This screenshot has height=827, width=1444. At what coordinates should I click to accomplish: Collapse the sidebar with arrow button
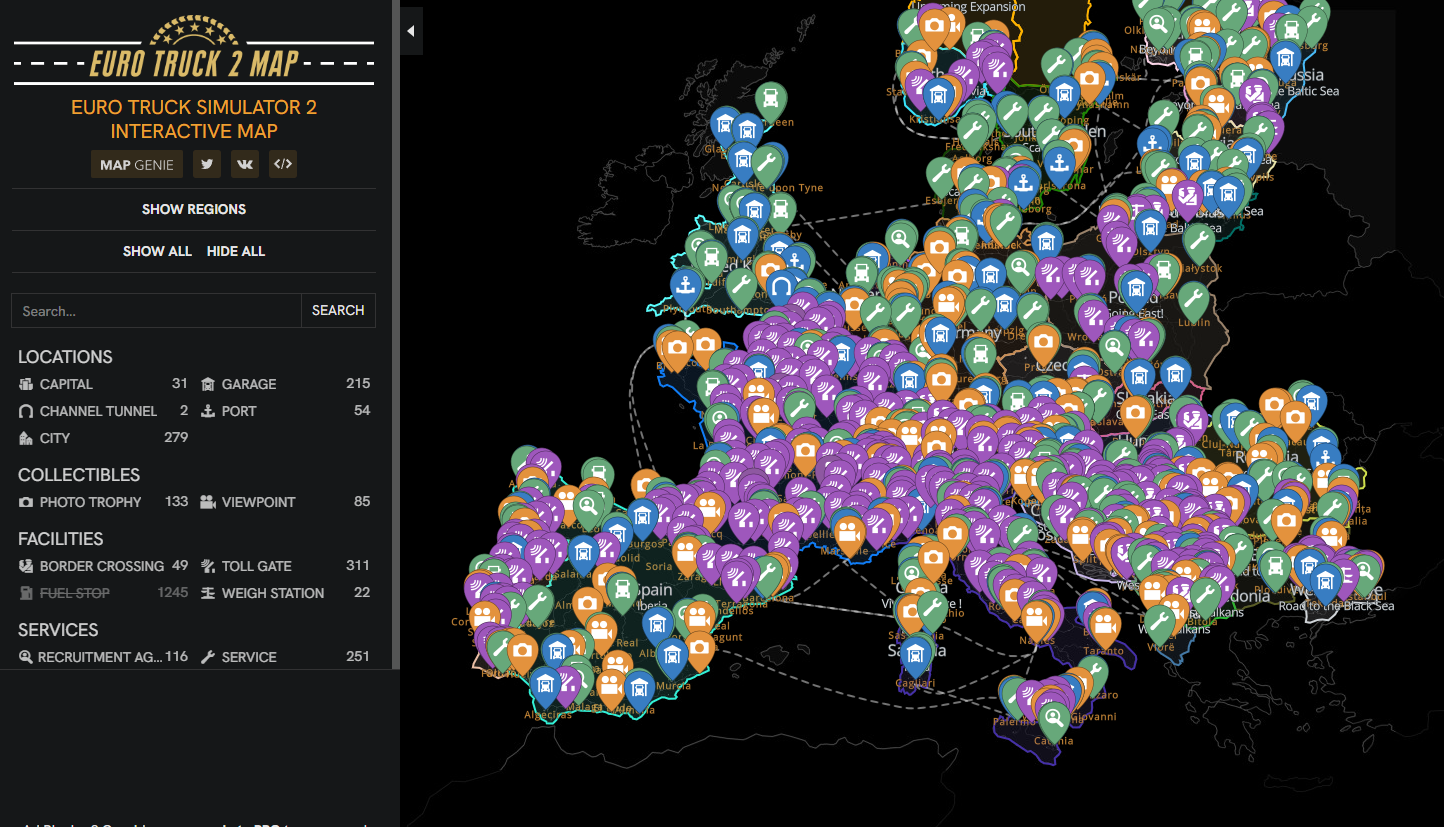tap(411, 31)
